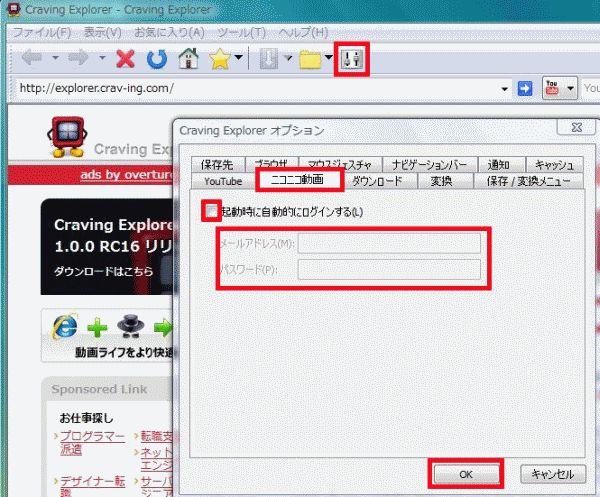Select the YouTube search engine icon
This screenshot has height=497, width=600.
tap(552, 88)
